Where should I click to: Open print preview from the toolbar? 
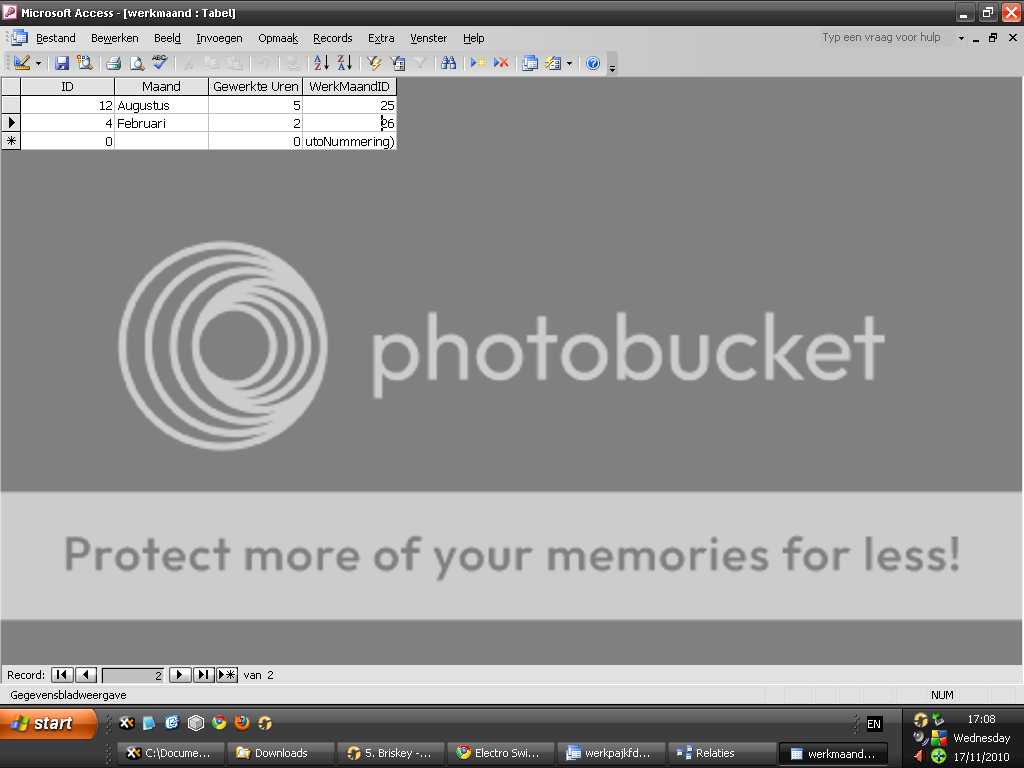tap(136, 63)
